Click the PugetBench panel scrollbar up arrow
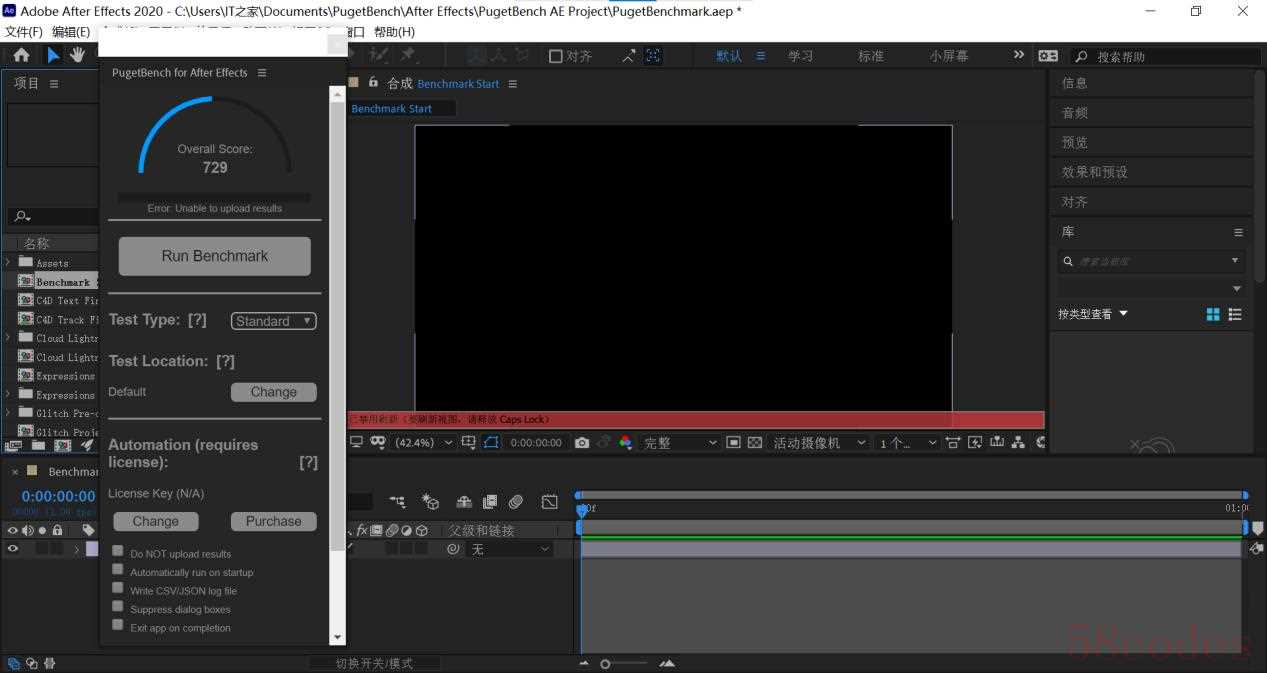Screen dimensions: 1267x673 337,94
